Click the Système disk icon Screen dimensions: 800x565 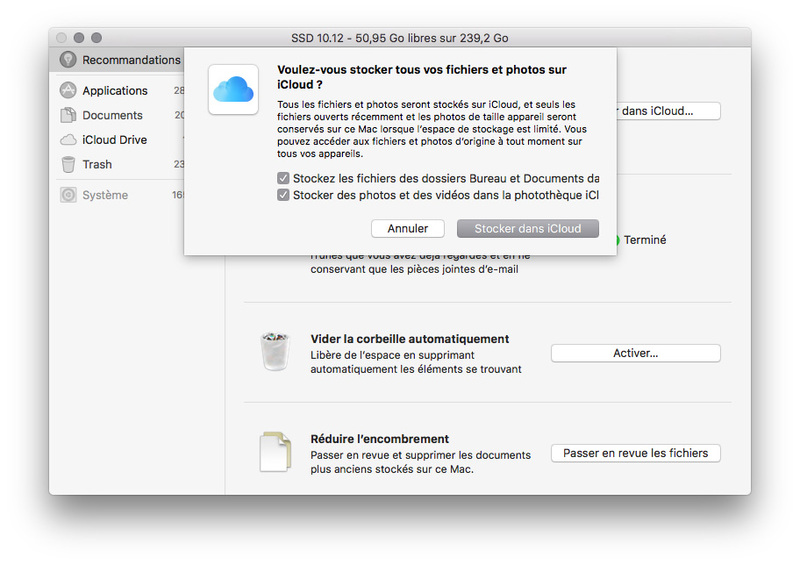coord(68,195)
